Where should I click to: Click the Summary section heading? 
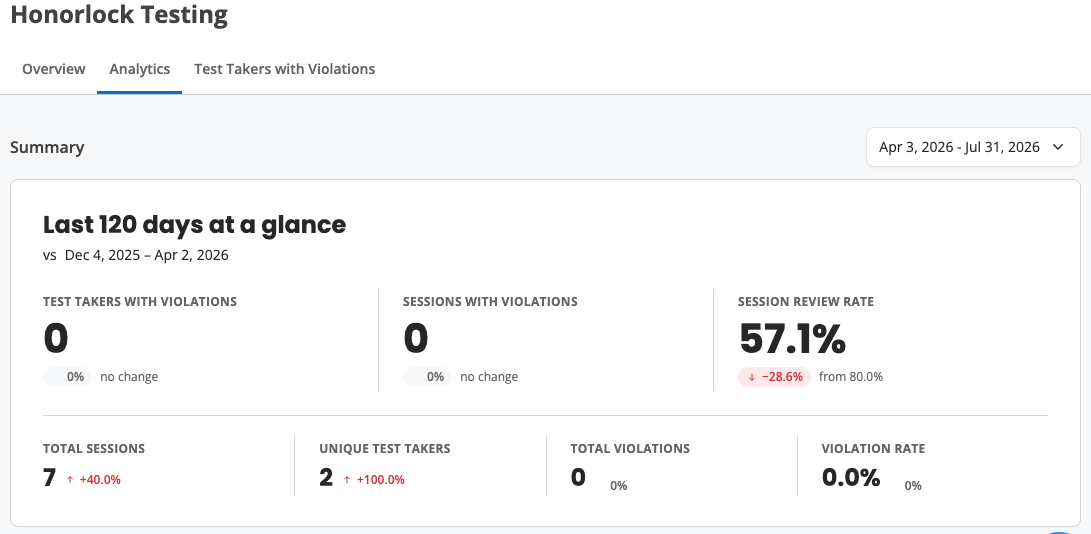click(47, 148)
